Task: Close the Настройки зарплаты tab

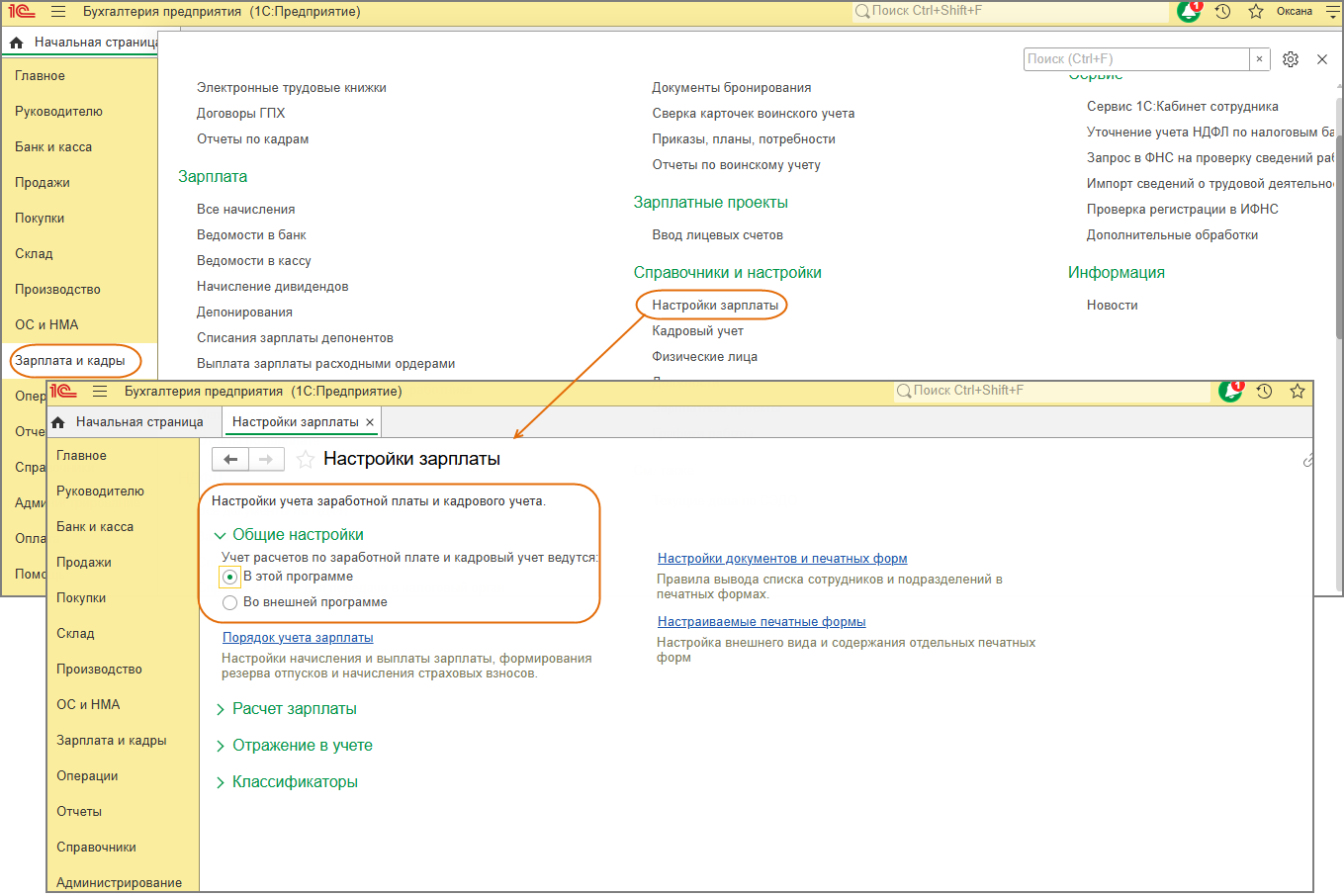Action: [x=370, y=422]
